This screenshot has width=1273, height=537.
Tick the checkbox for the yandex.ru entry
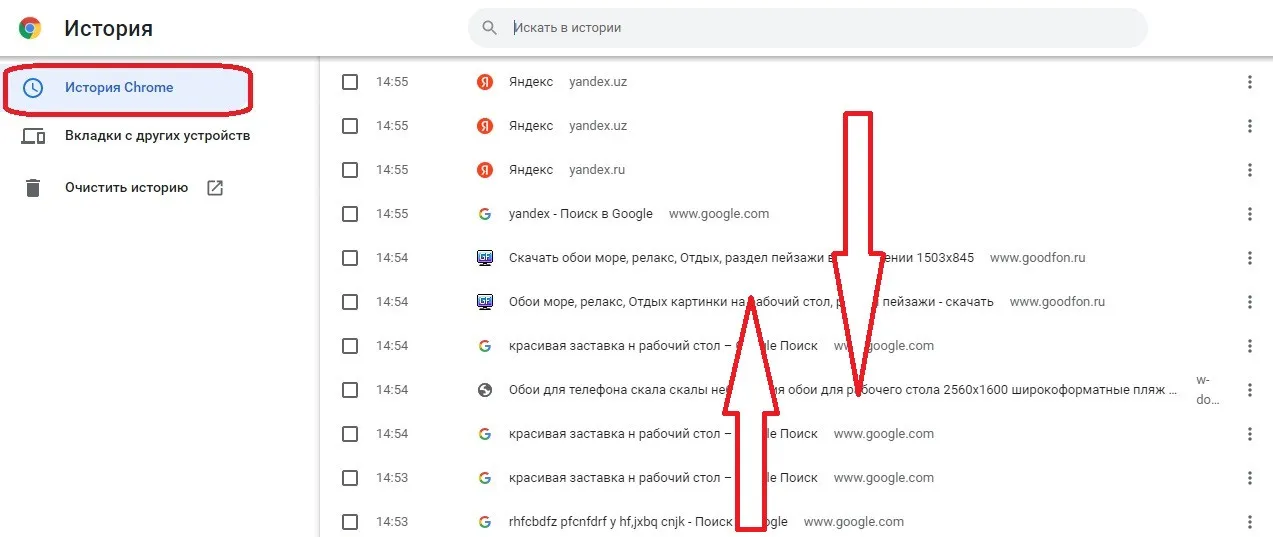[x=350, y=170]
